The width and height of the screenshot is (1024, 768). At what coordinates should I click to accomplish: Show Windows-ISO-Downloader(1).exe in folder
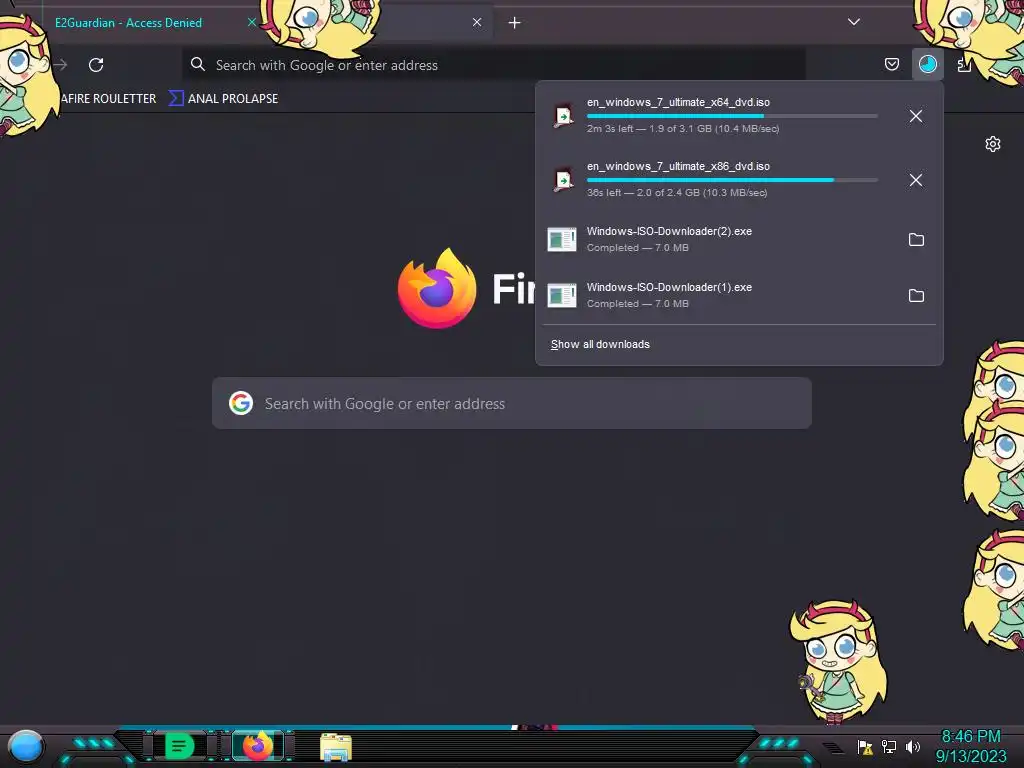coord(916,296)
